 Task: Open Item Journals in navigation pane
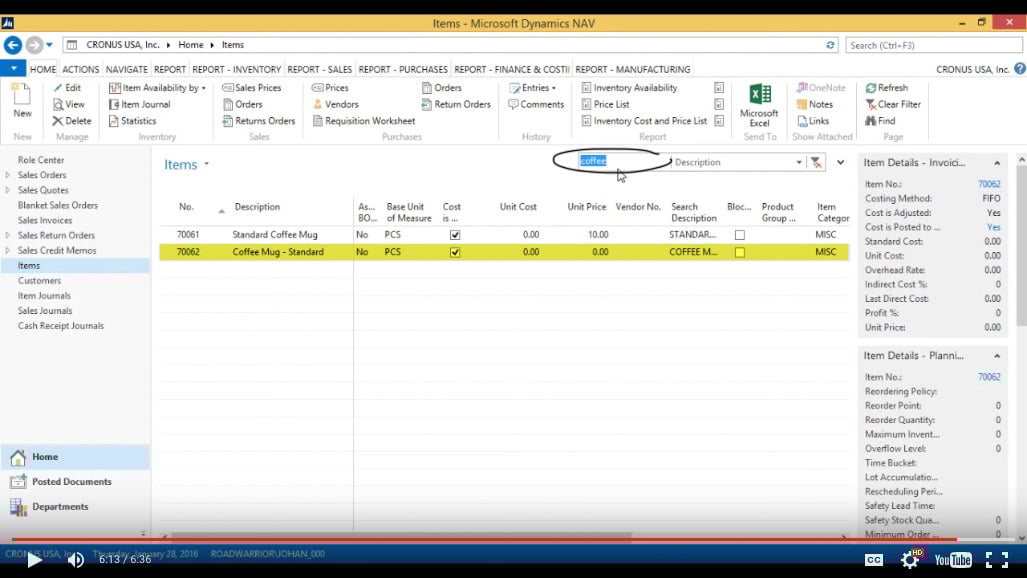(44, 296)
